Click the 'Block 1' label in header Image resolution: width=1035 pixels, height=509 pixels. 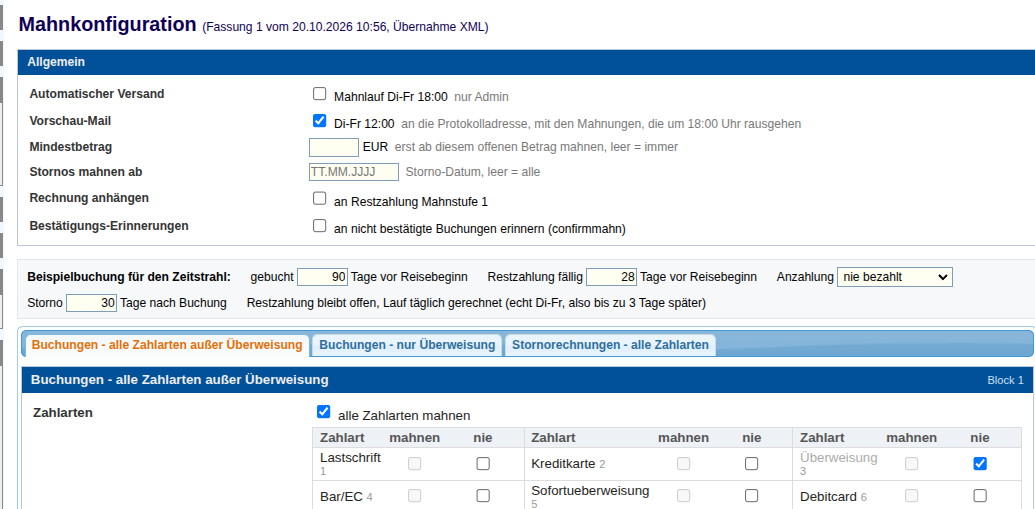(1005, 380)
